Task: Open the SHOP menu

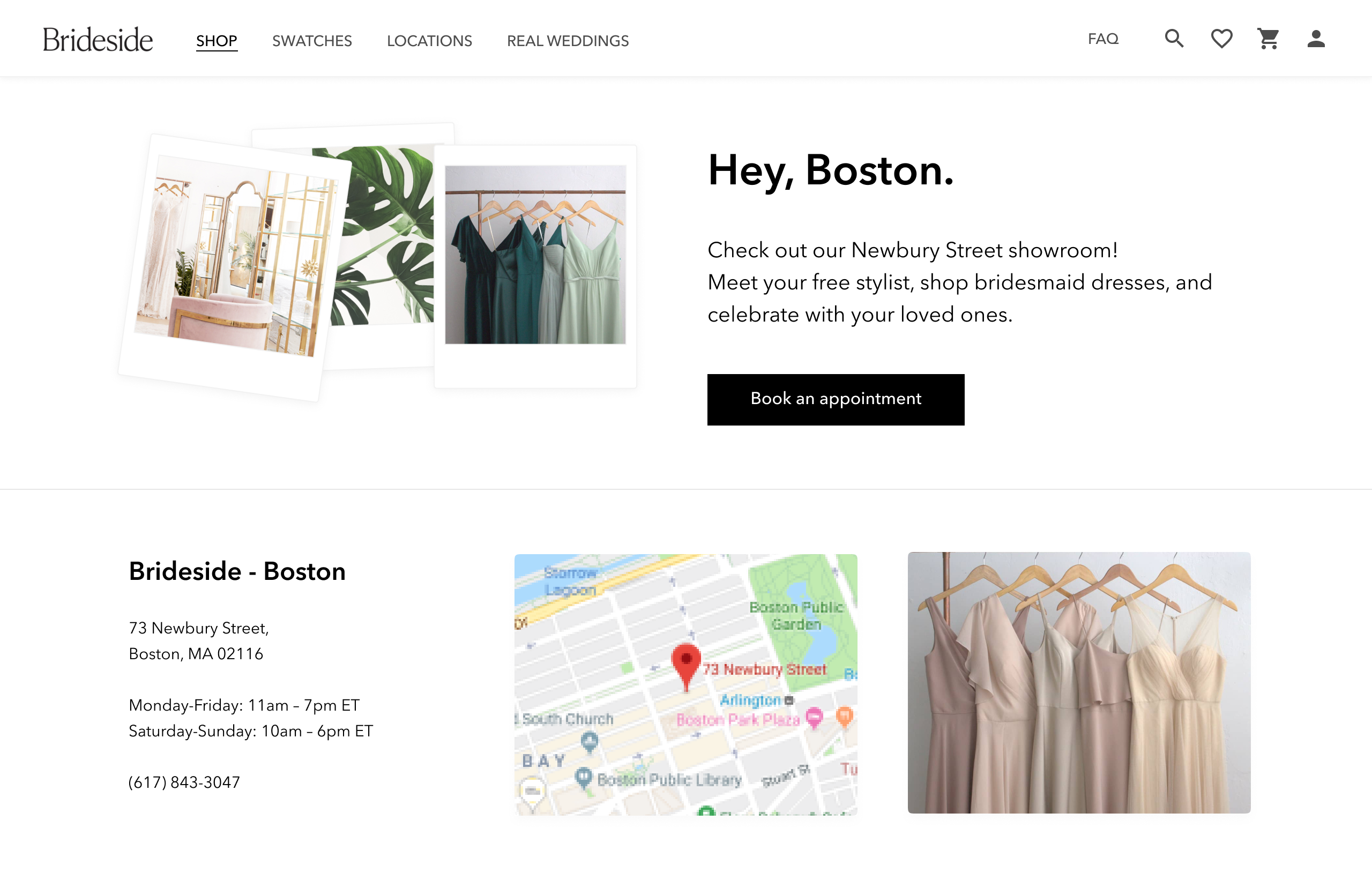Action: 217,41
